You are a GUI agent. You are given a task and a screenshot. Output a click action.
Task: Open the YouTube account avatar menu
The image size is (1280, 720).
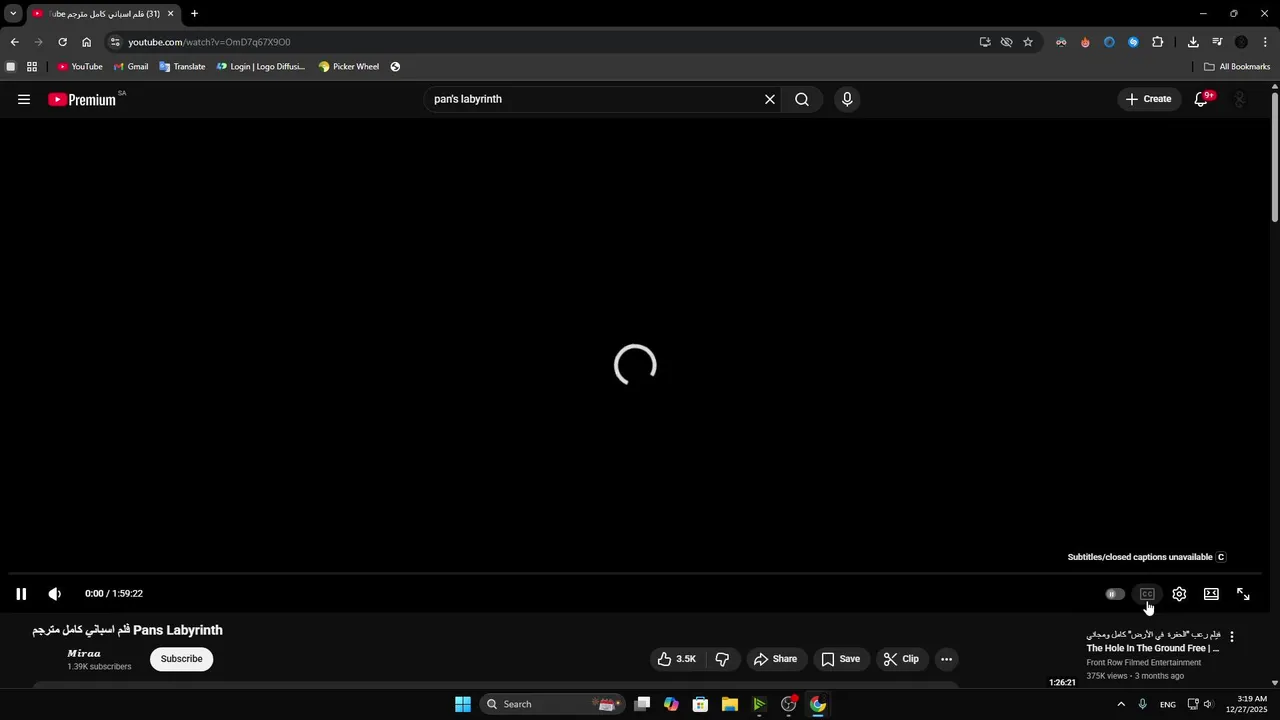tap(1240, 99)
